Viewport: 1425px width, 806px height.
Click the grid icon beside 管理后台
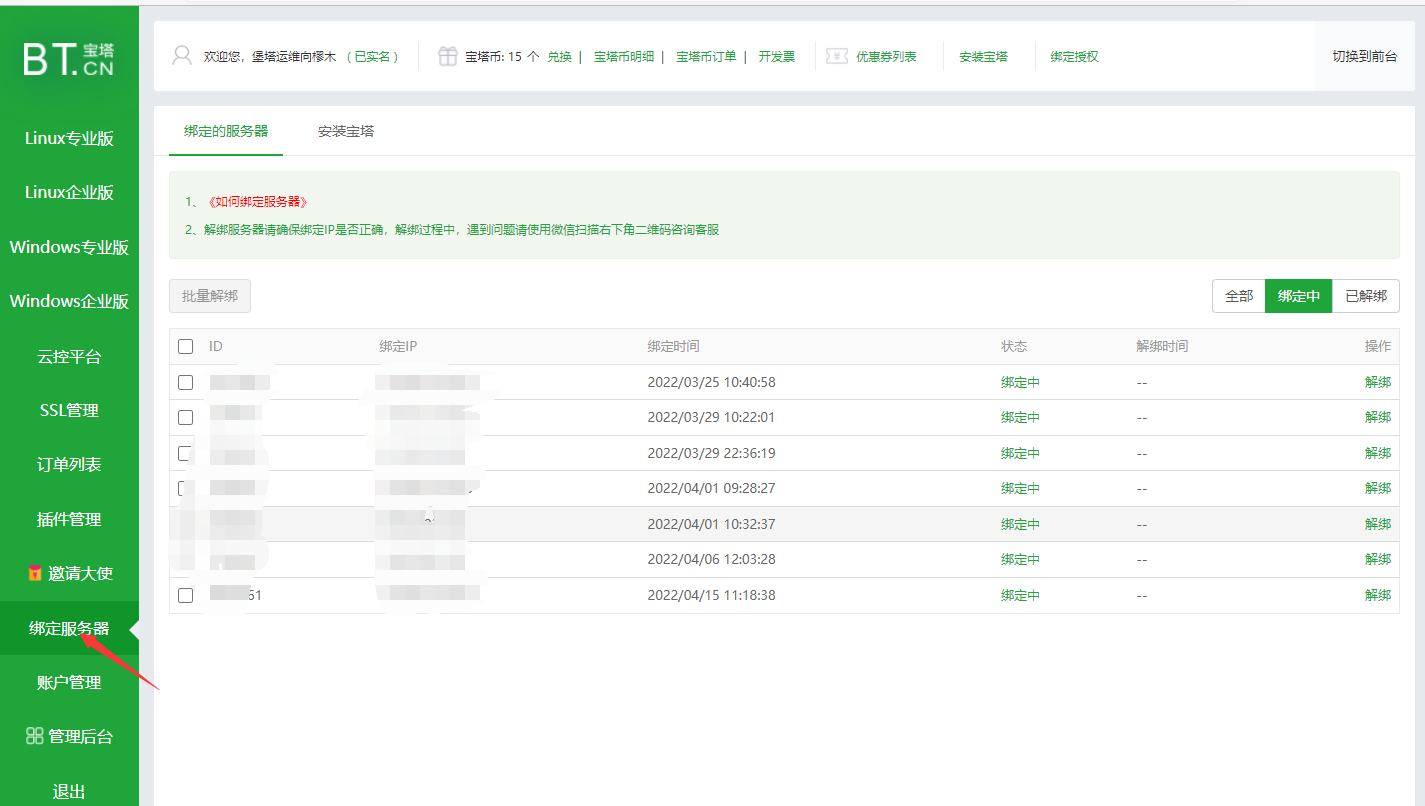click(x=35, y=736)
